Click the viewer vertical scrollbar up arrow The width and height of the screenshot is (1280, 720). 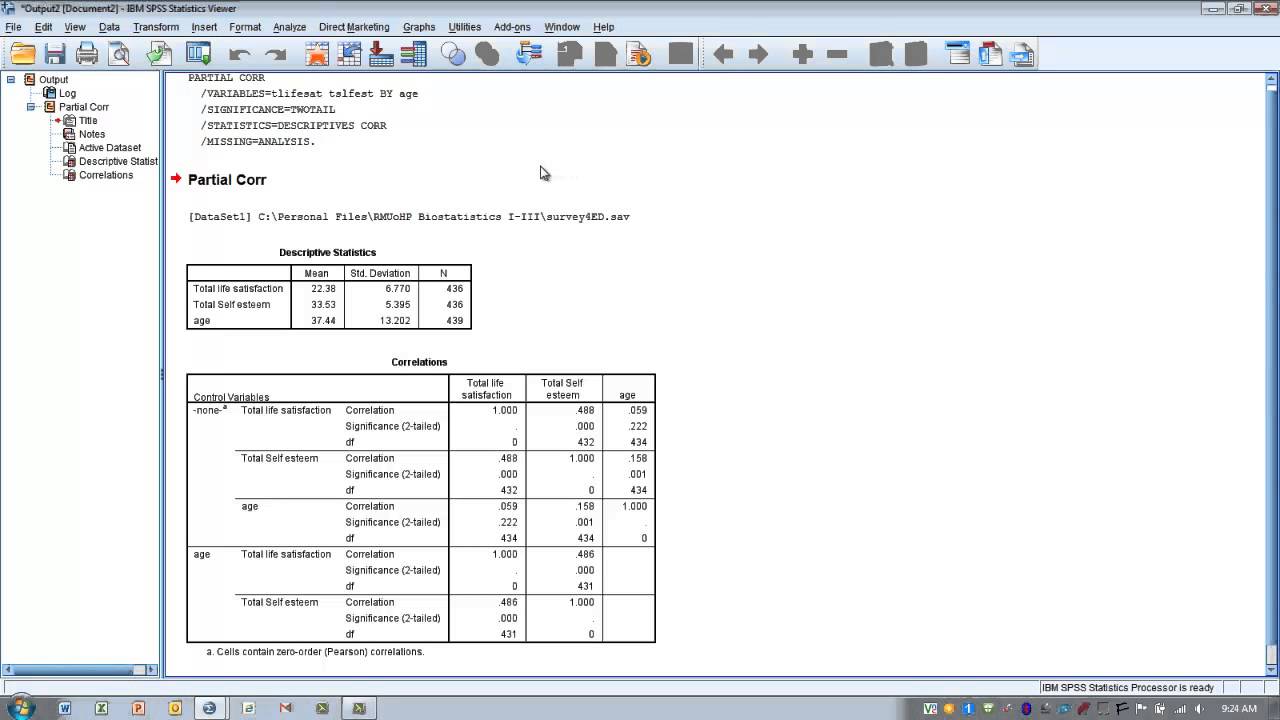[x=1272, y=78]
